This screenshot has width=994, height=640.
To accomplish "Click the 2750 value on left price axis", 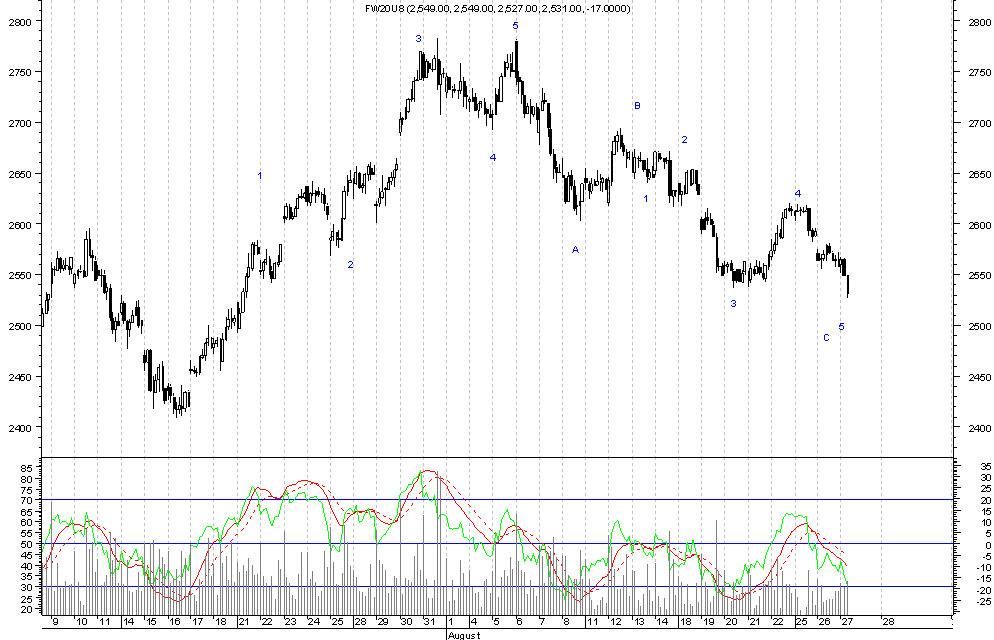I will click(x=20, y=72).
